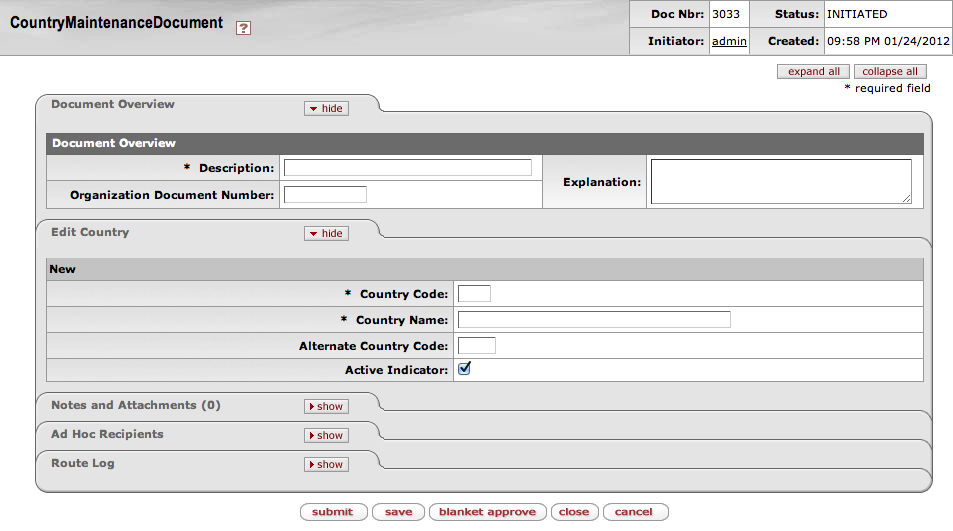Cancel the document
The image size is (953, 531).
click(x=634, y=512)
